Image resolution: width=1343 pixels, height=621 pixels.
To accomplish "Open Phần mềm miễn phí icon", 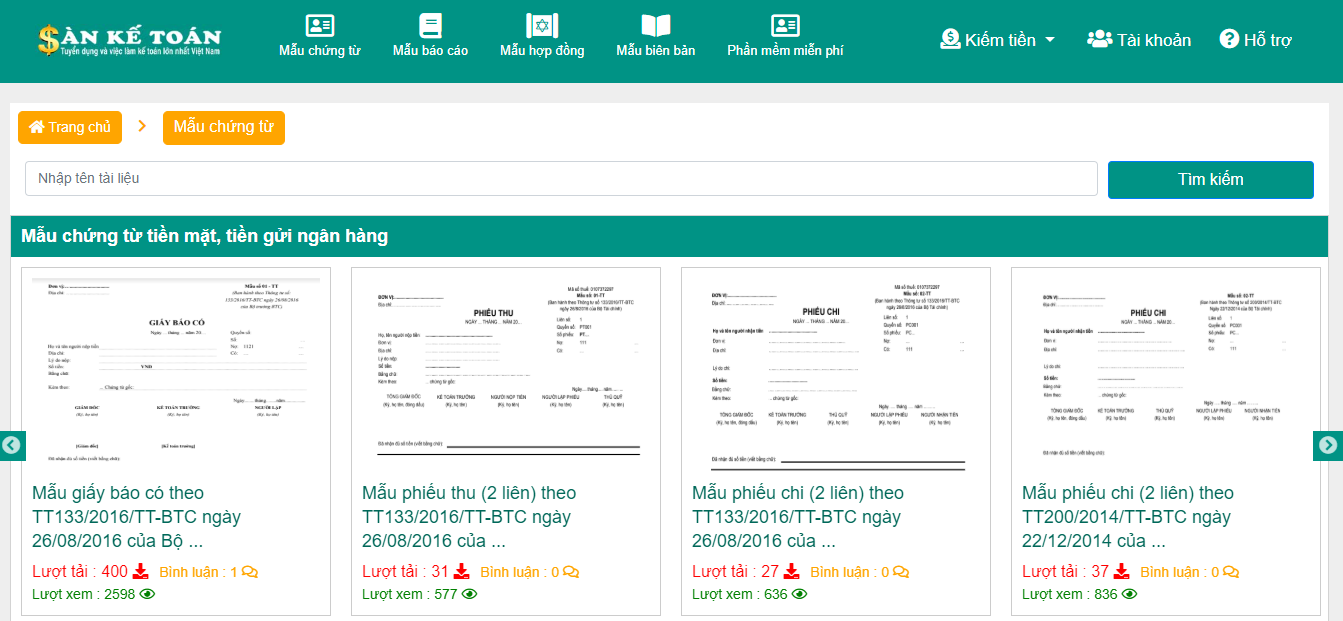I will pos(785,26).
